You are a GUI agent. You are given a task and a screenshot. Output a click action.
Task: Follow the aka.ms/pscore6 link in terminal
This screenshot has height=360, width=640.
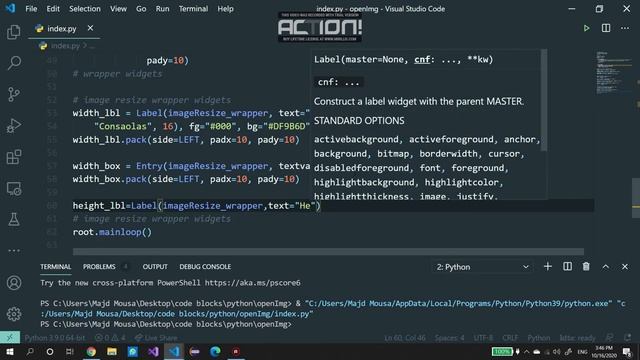click(253, 283)
